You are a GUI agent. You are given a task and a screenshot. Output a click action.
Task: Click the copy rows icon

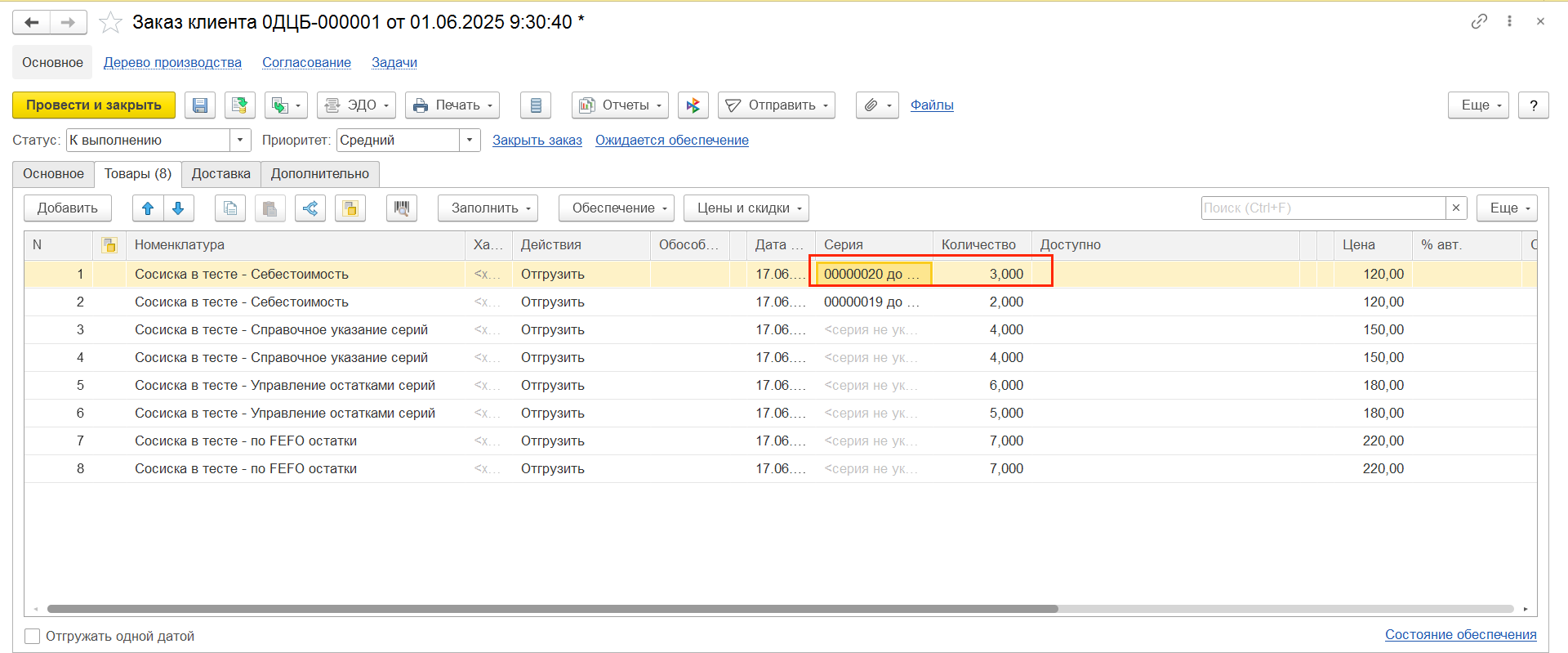(230, 208)
